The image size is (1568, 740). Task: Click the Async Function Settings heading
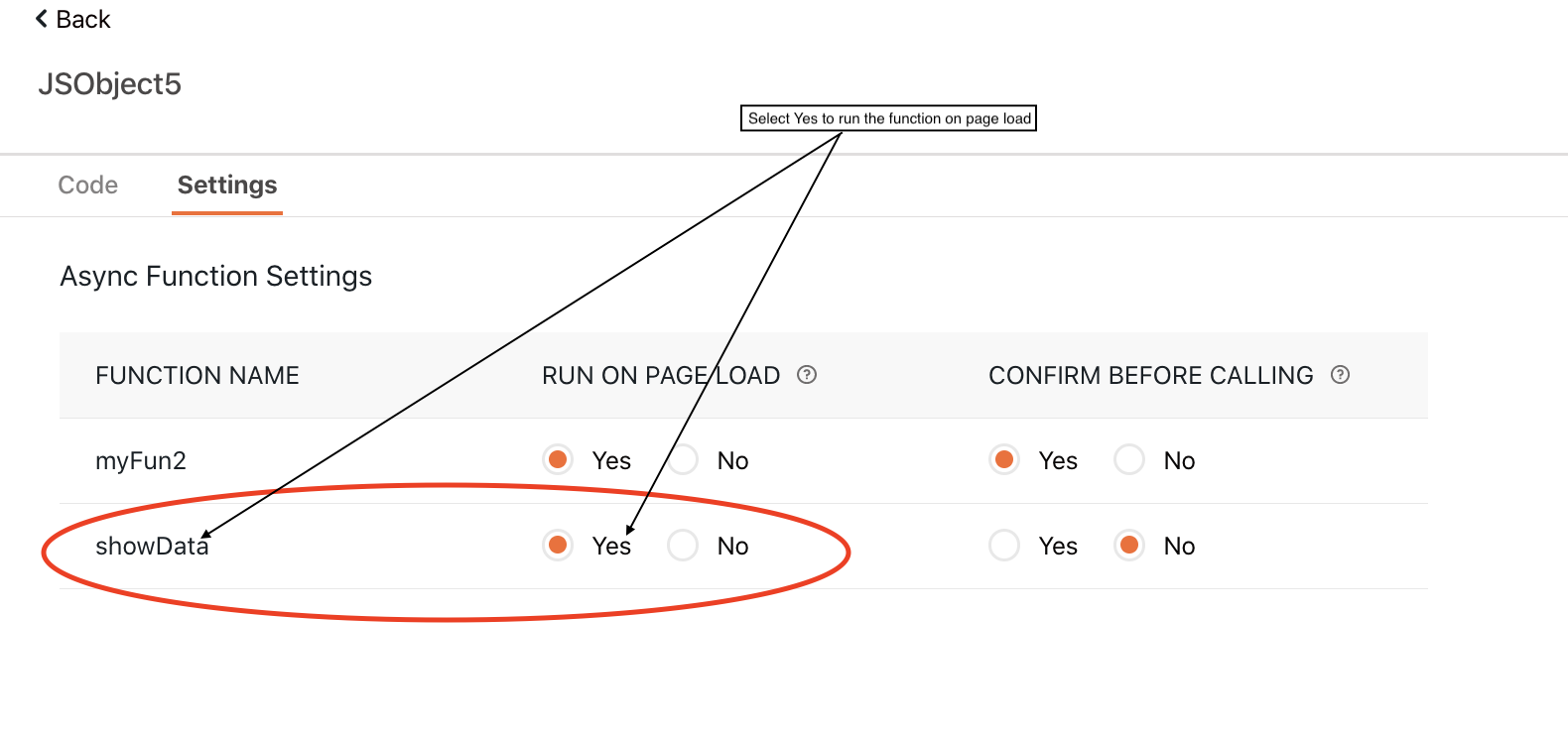pyautogui.click(x=215, y=276)
